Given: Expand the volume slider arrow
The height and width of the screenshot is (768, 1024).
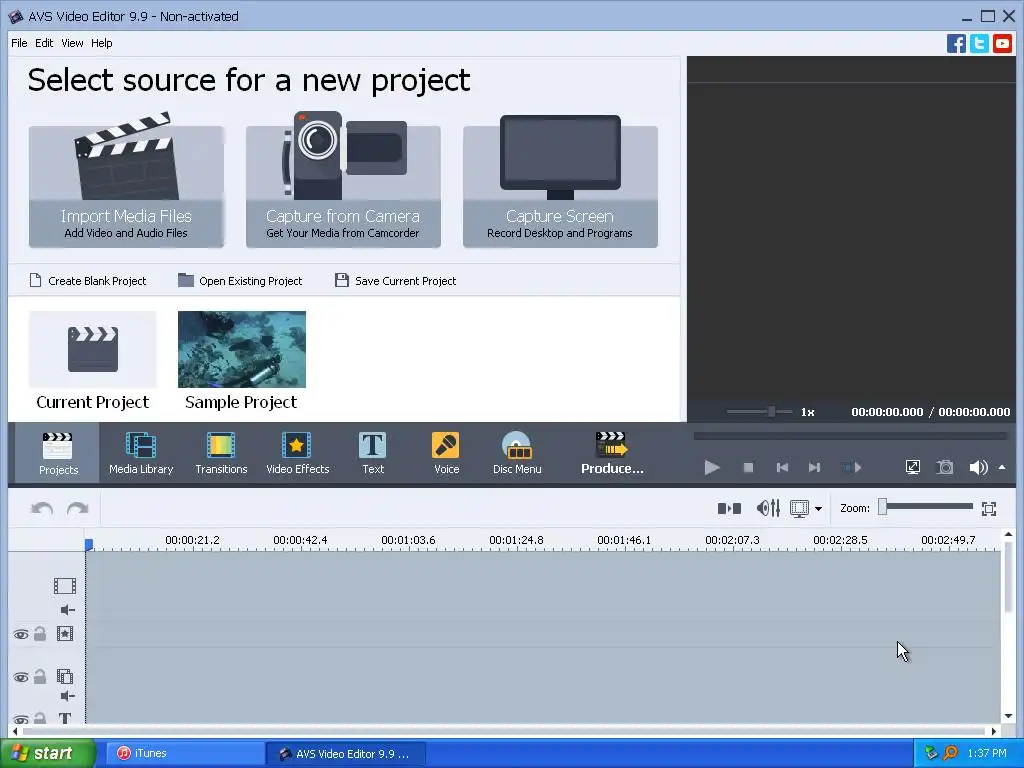Looking at the screenshot, I should point(1002,468).
